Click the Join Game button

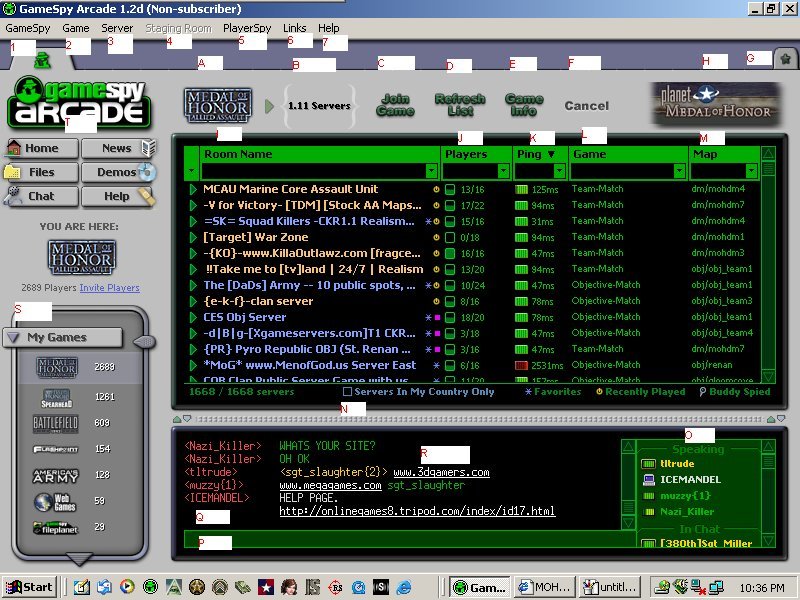coord(395,105)
